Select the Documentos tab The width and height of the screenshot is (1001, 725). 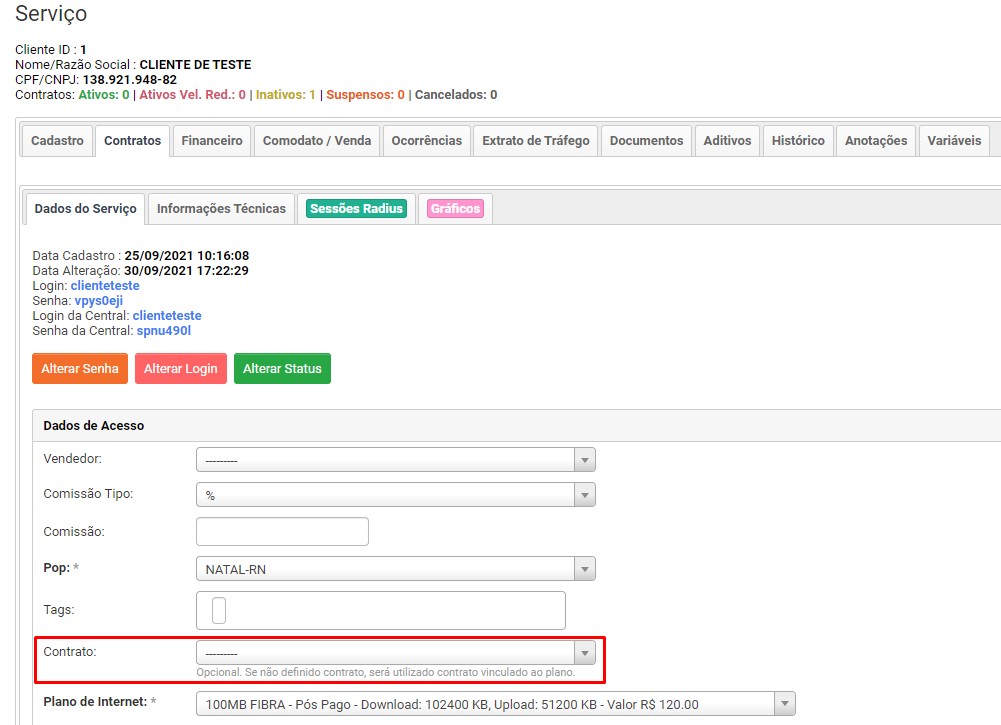(646, 141)
